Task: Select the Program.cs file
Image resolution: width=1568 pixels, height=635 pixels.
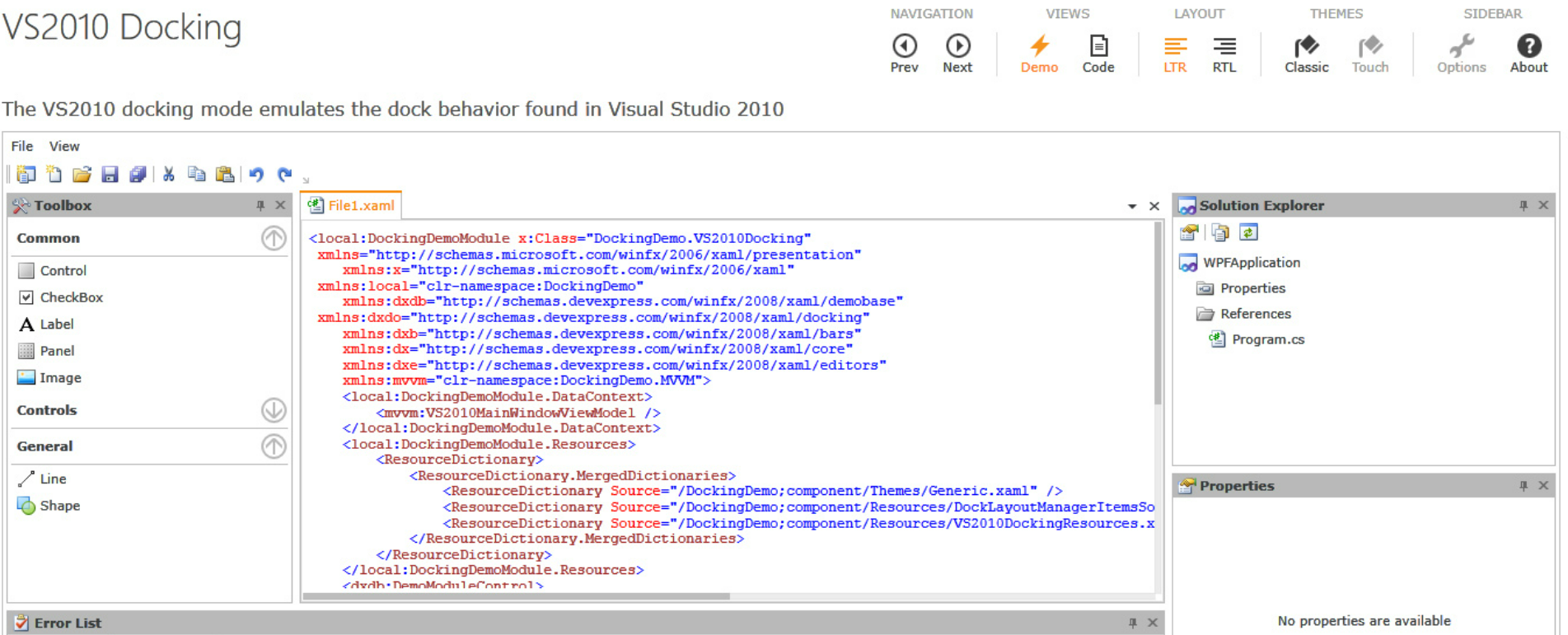Action: point(1257,339)
